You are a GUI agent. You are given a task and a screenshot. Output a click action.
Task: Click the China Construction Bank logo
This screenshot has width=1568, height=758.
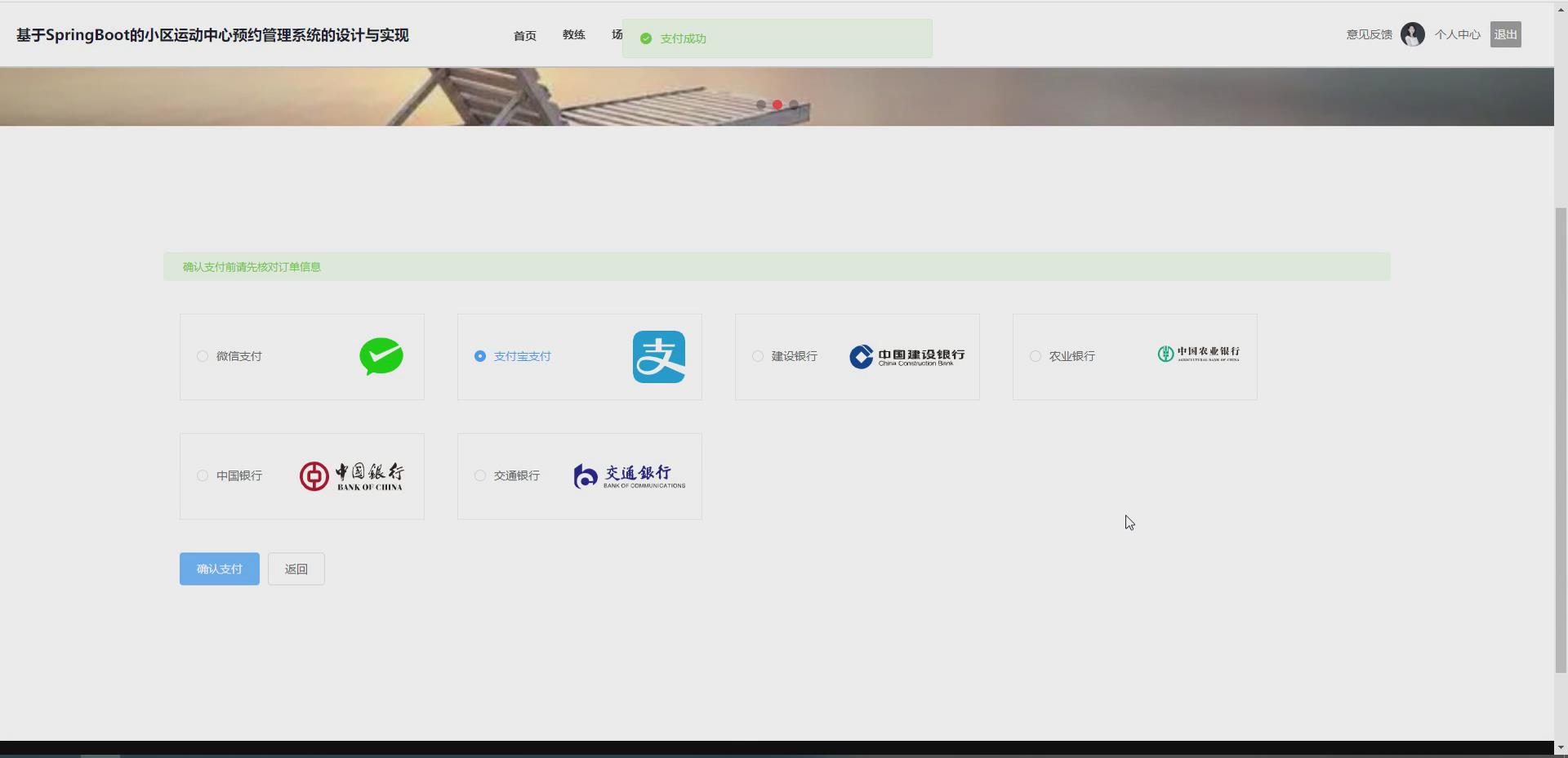click(x=907, y=357)
